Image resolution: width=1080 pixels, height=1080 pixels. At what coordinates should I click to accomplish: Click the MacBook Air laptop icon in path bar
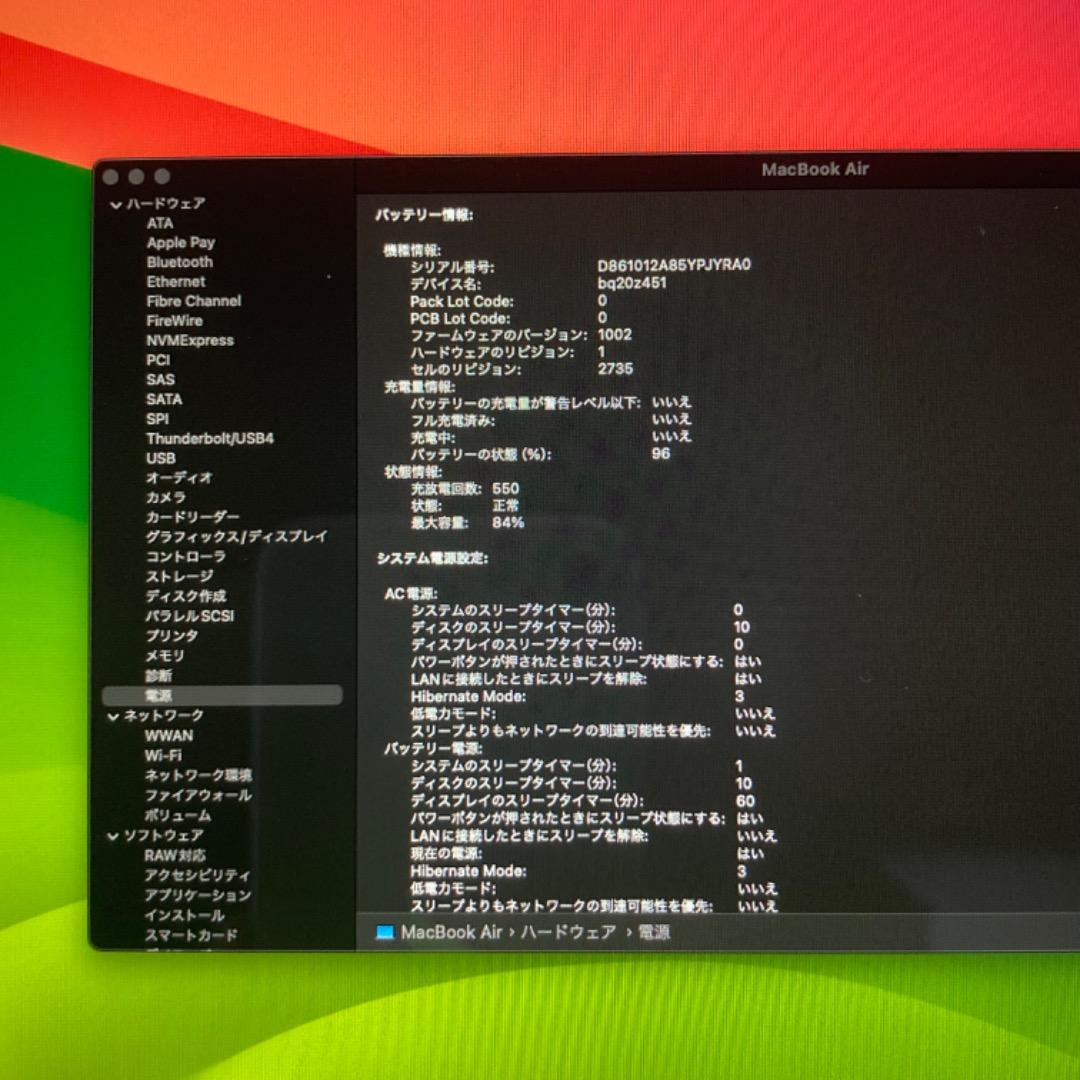click(385, 933)
